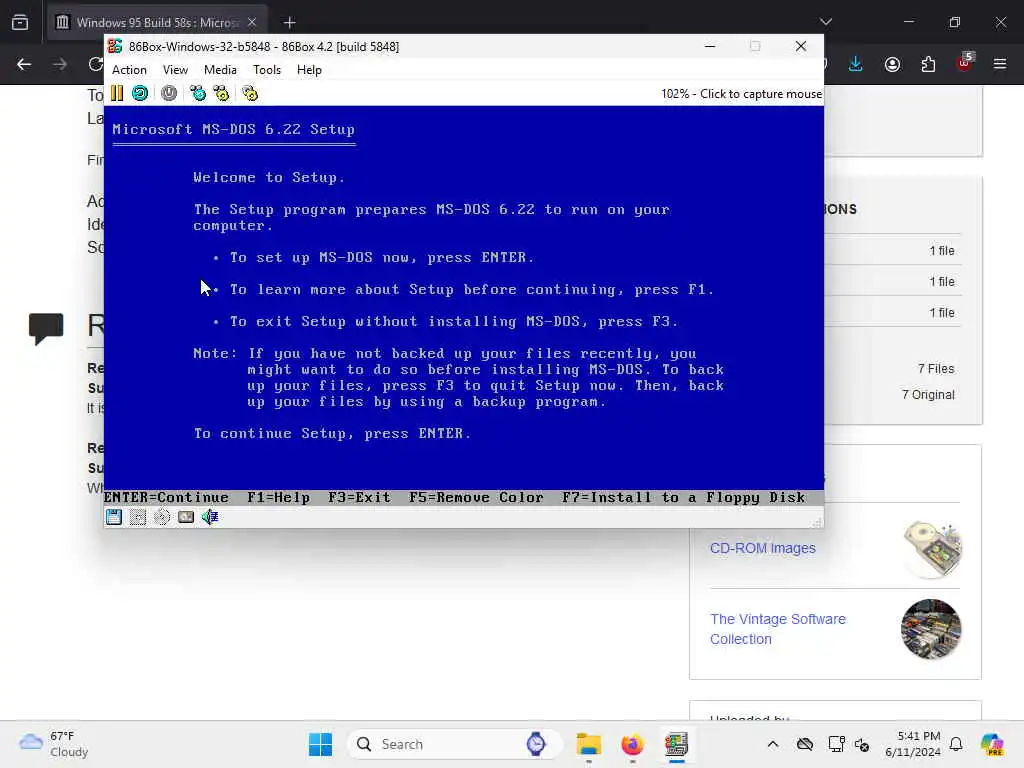Pause the 86Box emulation
Screen dimensions: 1024x768
click(x=117, y=93)
